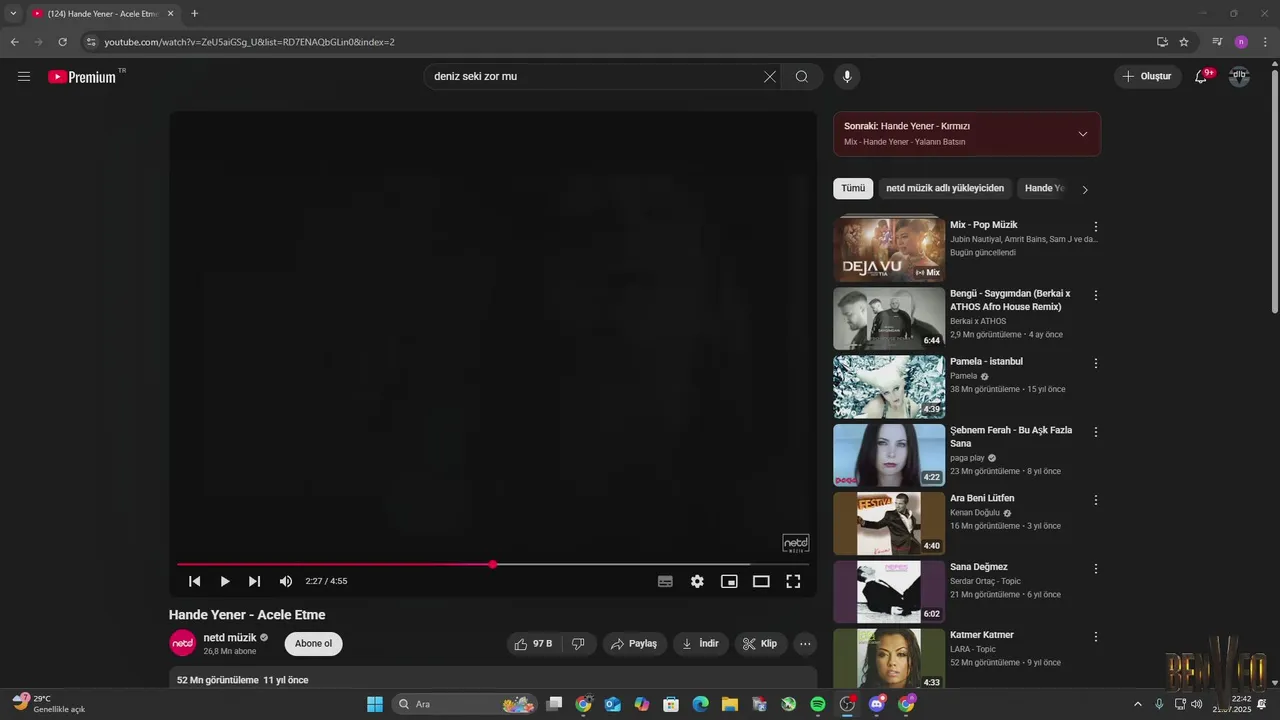
Task: Share video with Paylaş button
Action: pos(634,643)
